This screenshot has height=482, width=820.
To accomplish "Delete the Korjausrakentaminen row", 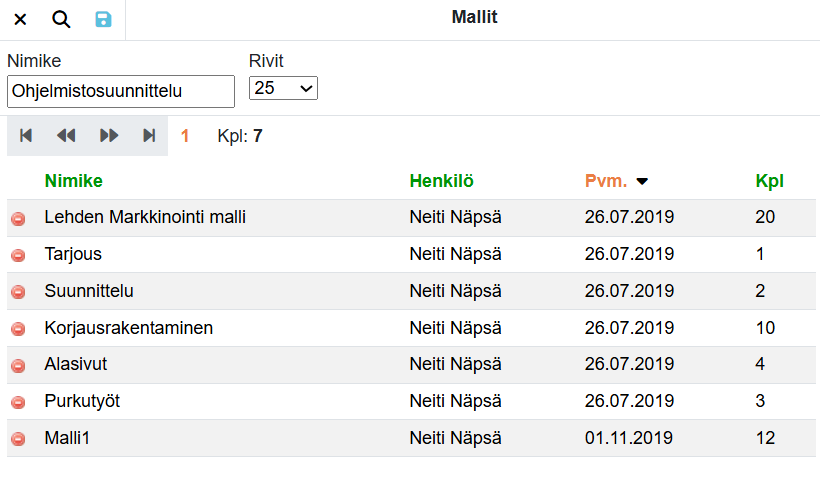I will (18, 329).
